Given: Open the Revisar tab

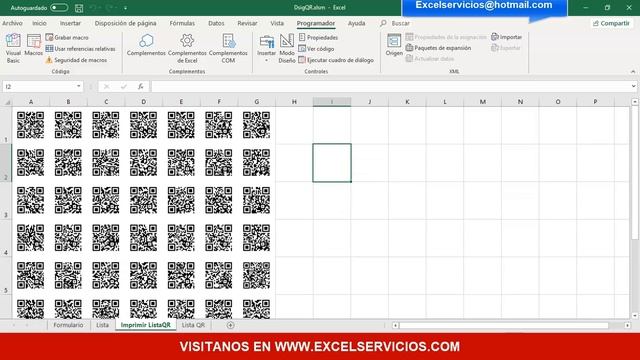Looking at the screenshot, I should coord(247,23).
